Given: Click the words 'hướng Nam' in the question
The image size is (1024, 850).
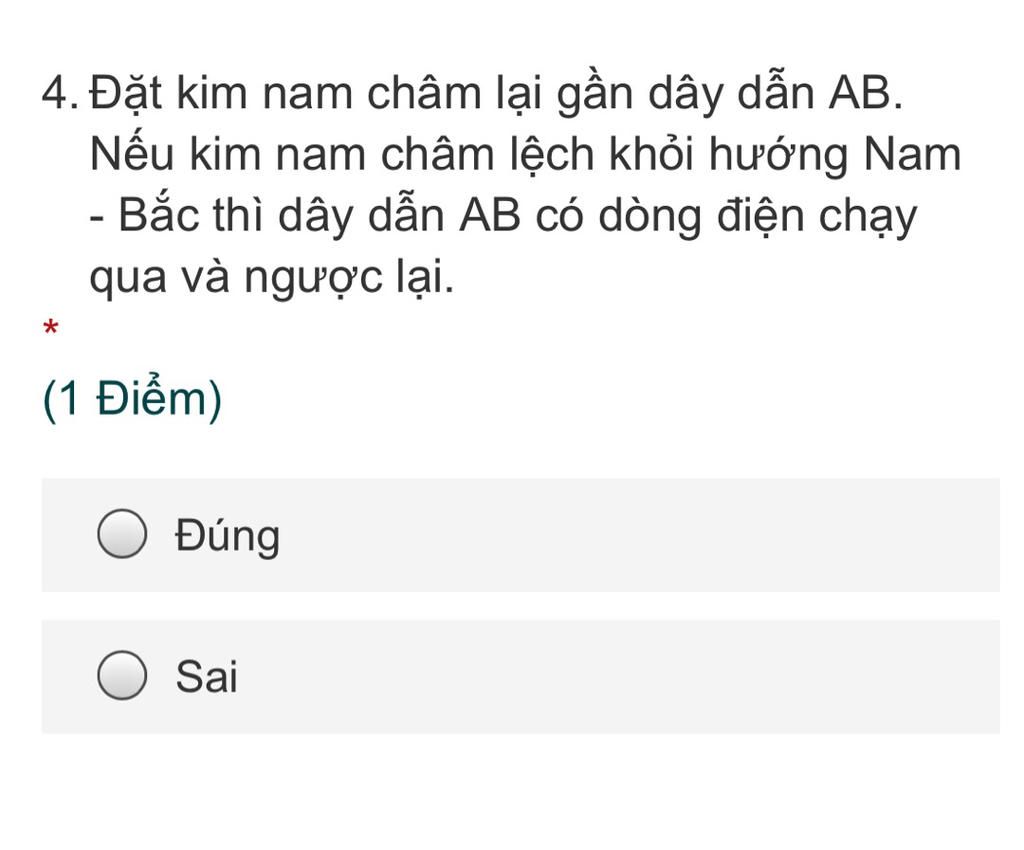Looking at the screenshot, I should tap(835, 155).
